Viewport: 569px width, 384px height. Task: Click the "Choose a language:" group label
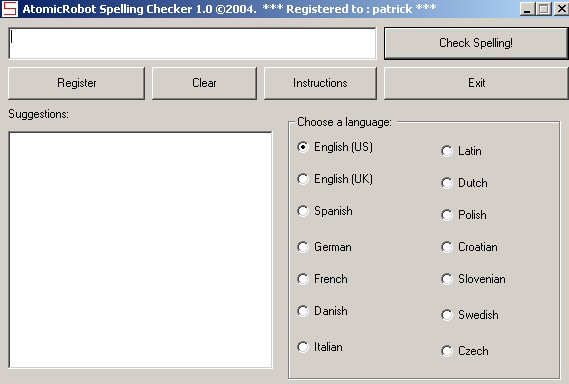(344, 122)
